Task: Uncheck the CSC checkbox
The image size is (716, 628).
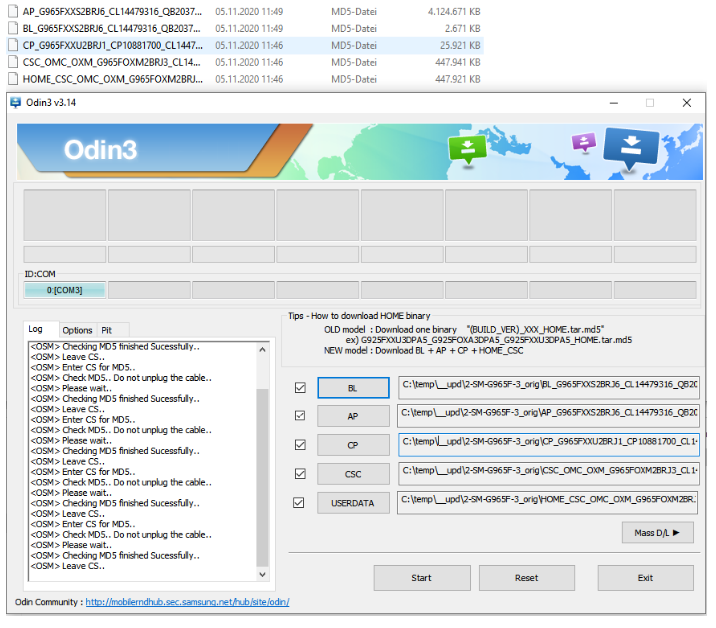Action: click(300, 474)
